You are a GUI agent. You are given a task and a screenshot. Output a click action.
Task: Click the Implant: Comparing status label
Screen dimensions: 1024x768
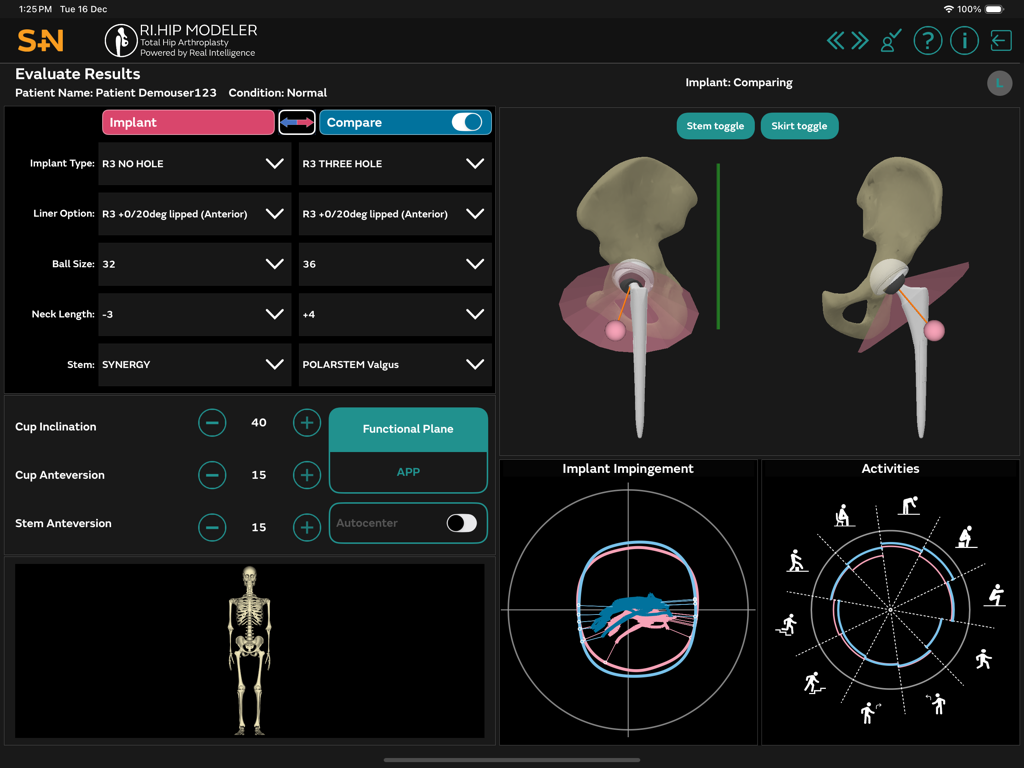tap(739, 82)
